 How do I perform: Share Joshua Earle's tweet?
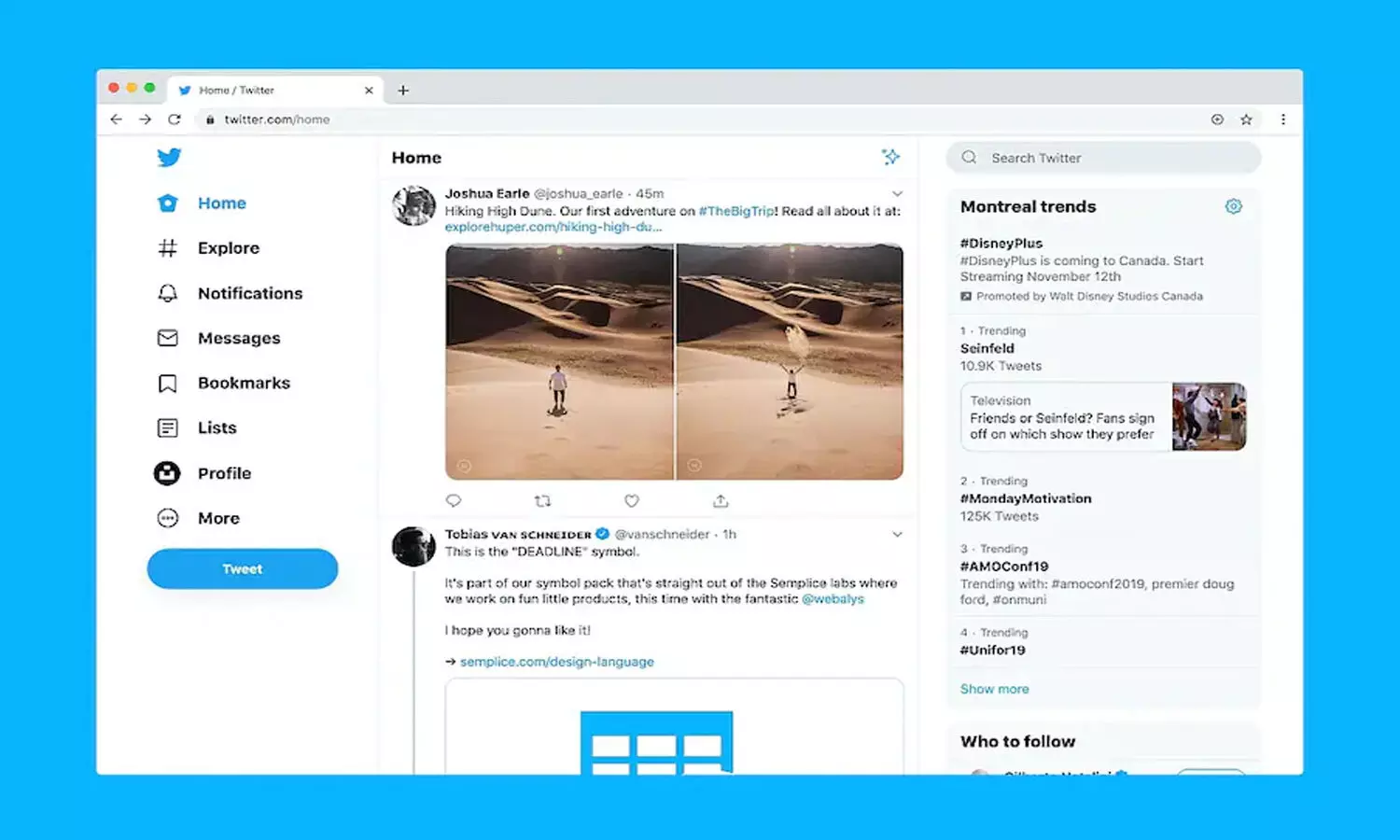[721, 501]
